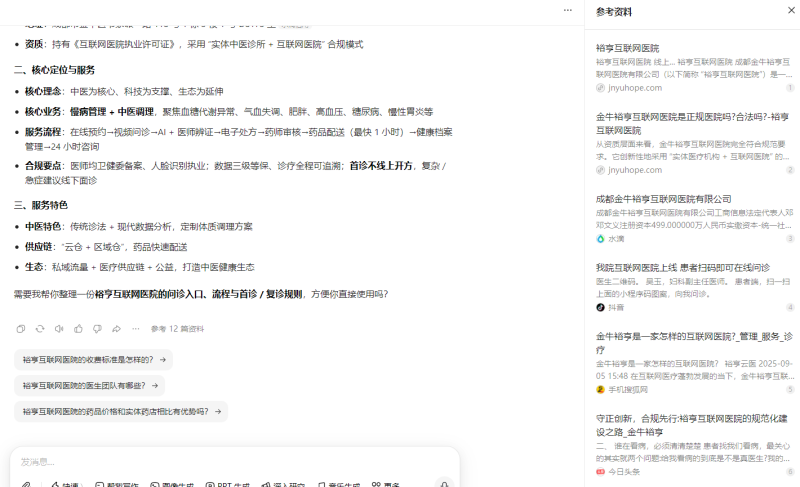800x487 pixels.
Task: Click the 今日头条 source icon
Action: coord(601,472)
